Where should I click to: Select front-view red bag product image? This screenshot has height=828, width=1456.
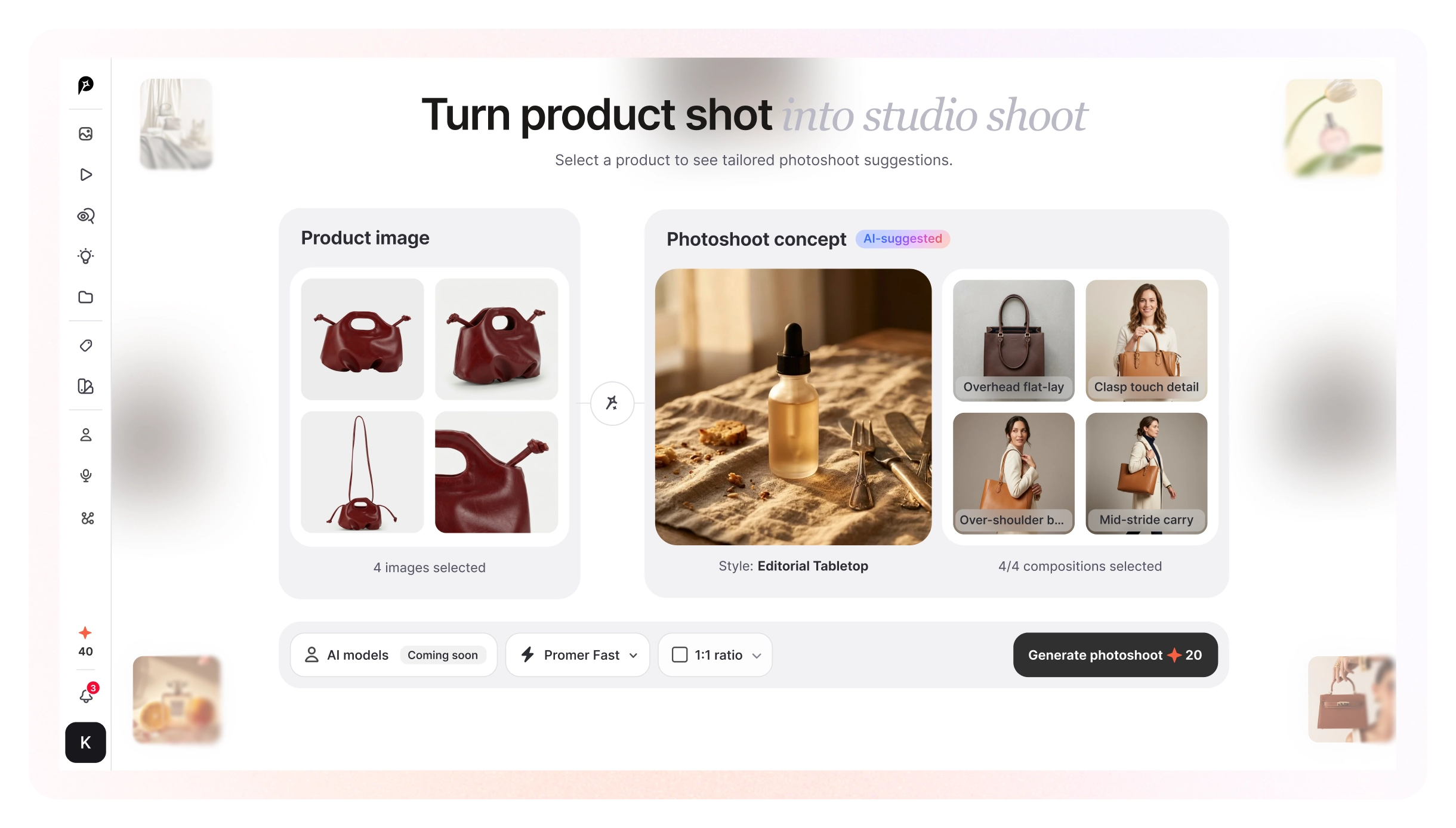coord(362,339)
